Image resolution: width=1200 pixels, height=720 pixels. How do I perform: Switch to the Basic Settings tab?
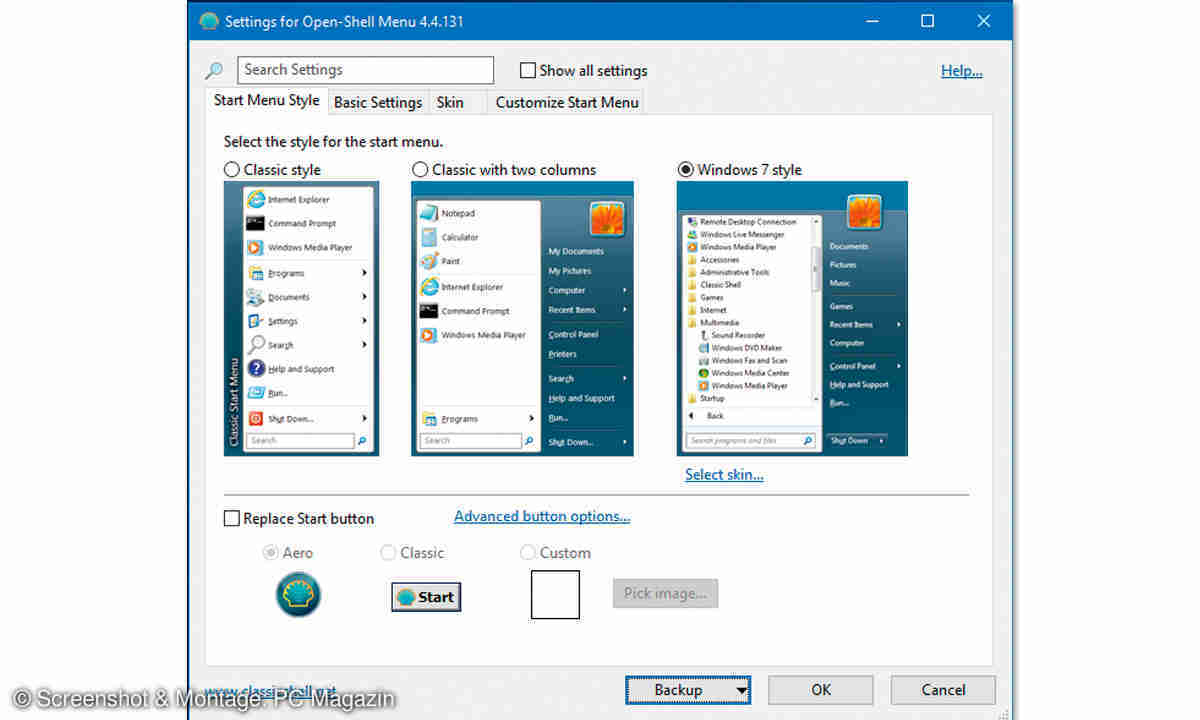tap(378, 102)
